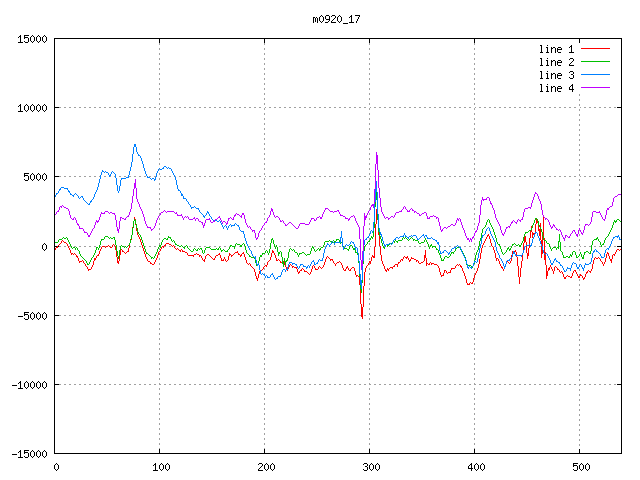
Task: Click the -10000 y-axis tick label
Action: (28, 384)
